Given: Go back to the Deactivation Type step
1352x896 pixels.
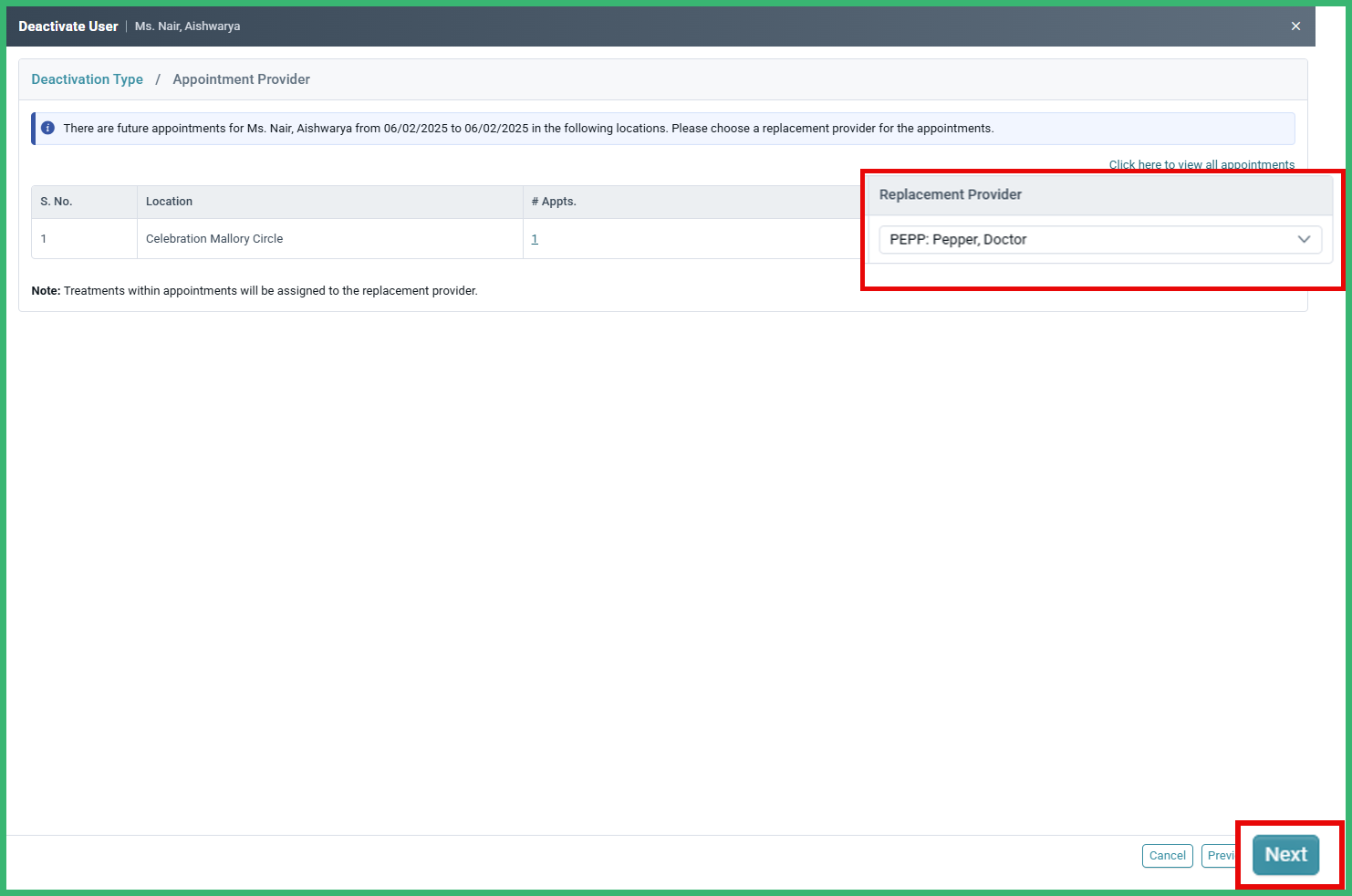Looking at the screenshot, I should click(87, 79).
